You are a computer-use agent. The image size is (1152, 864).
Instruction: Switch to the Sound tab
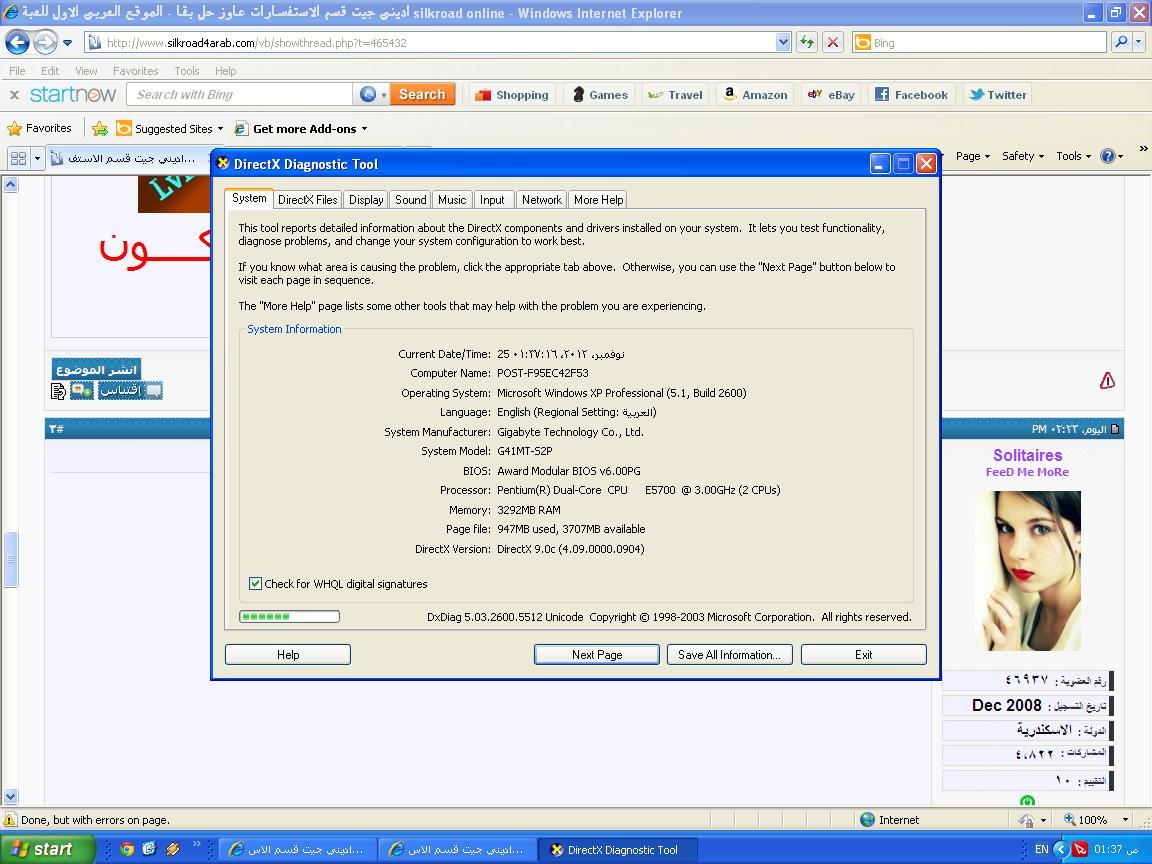coord(411,200)
